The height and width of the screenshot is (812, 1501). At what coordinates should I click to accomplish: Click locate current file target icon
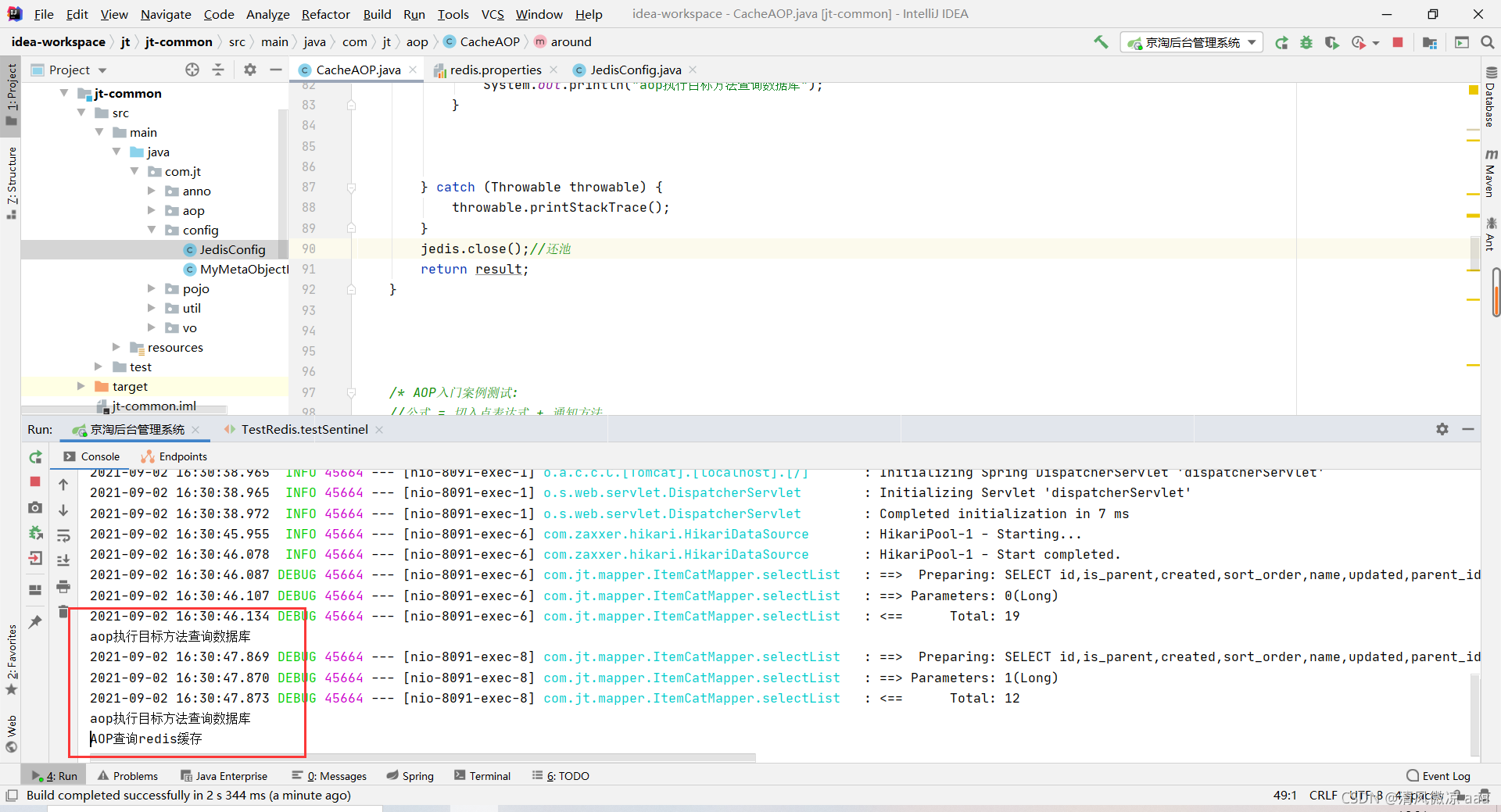(192, 70)
